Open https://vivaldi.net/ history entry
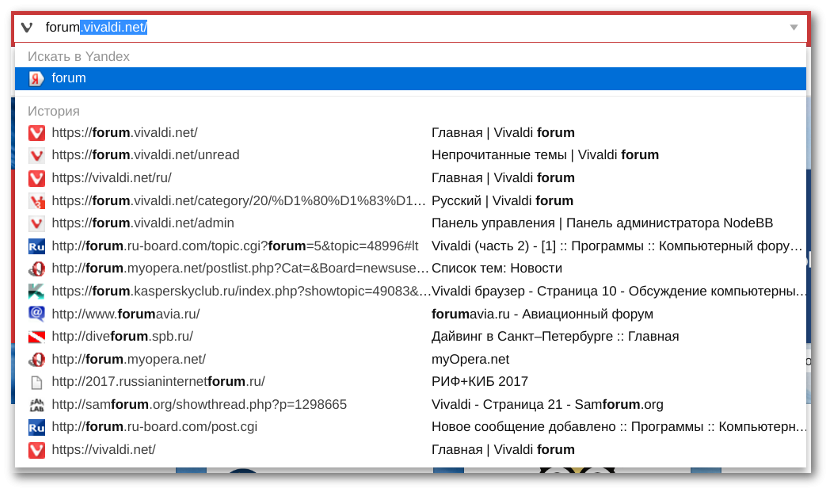 410,450
